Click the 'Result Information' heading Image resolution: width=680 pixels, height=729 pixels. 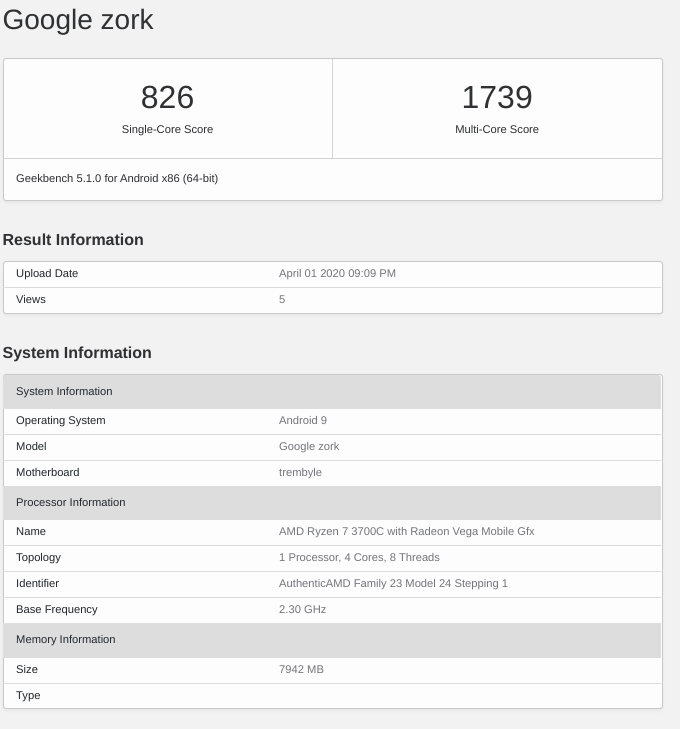tap(73, 239)
